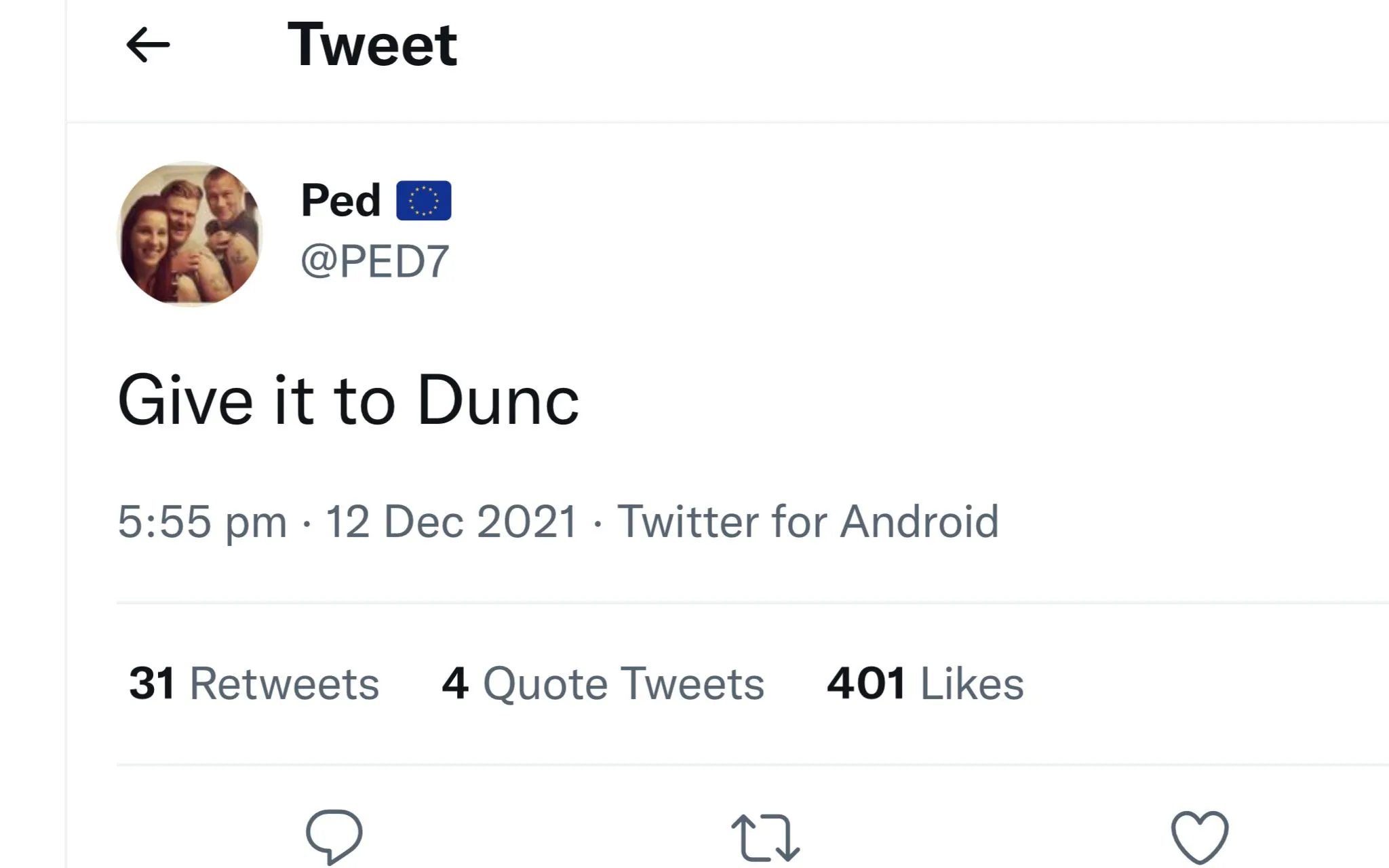Click the "Tweet" page header title

(372, 45)
